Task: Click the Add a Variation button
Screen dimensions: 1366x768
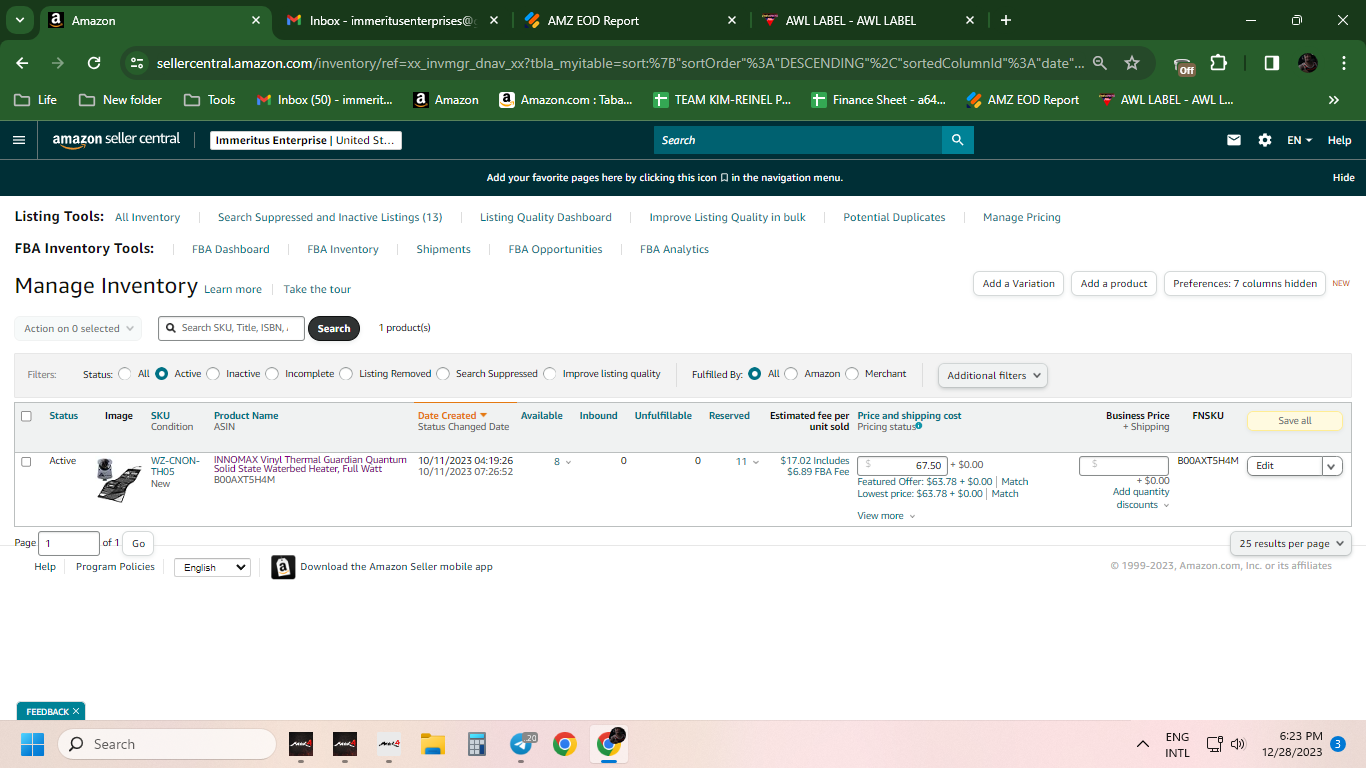Action: (1018, 284)
